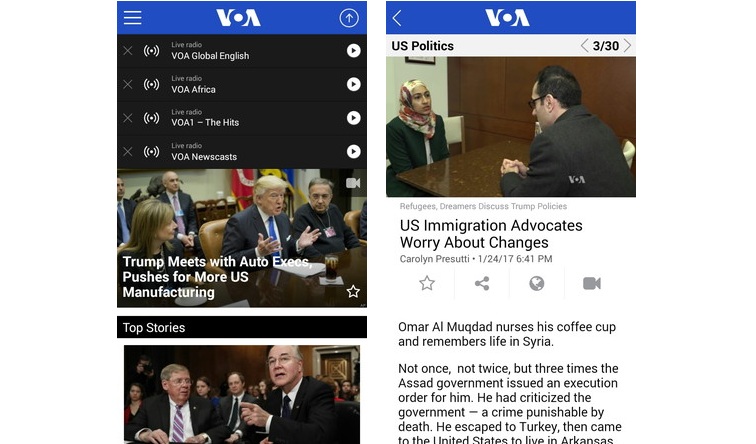Screen dimensions: 756x444
Task: Star the US Immigration Advocates article
Action: point(427,283)
